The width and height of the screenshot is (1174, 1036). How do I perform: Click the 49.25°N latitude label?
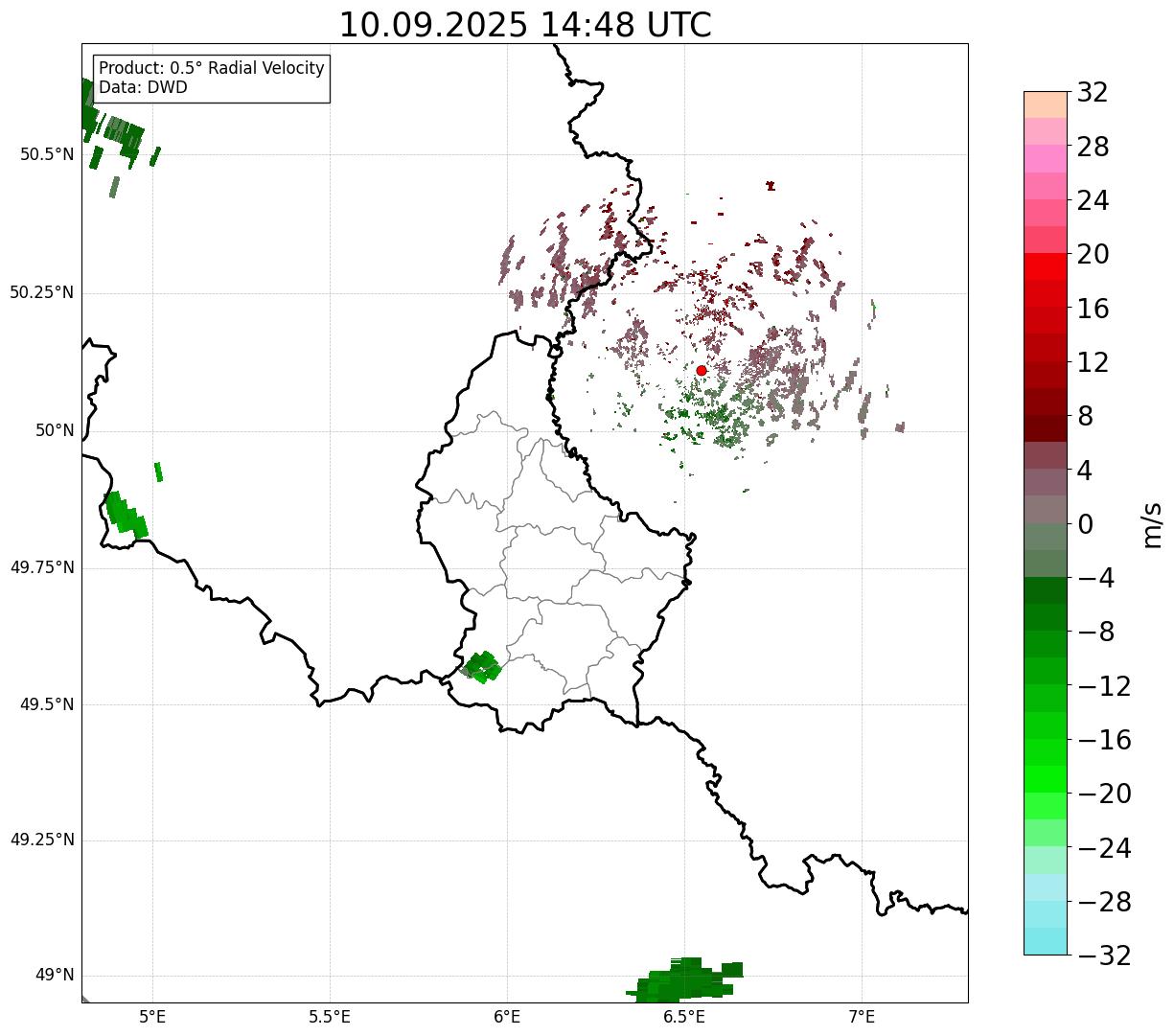pyautogui.click(x=42, y=840)
